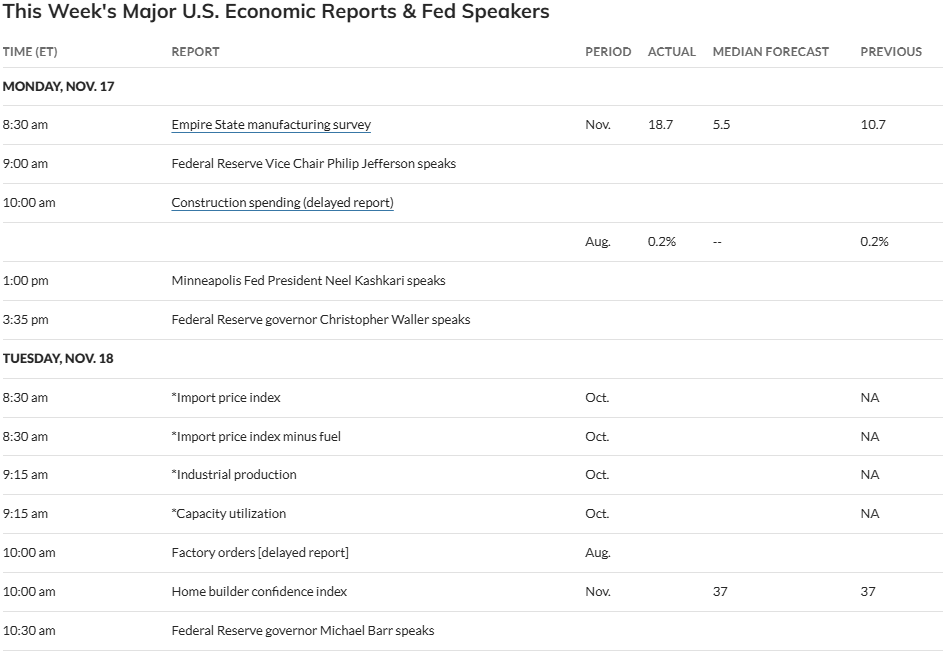This screenshot has height=652, width=946.
Task: Click the Neel Kashkari speaks entry
Action: 308,281
